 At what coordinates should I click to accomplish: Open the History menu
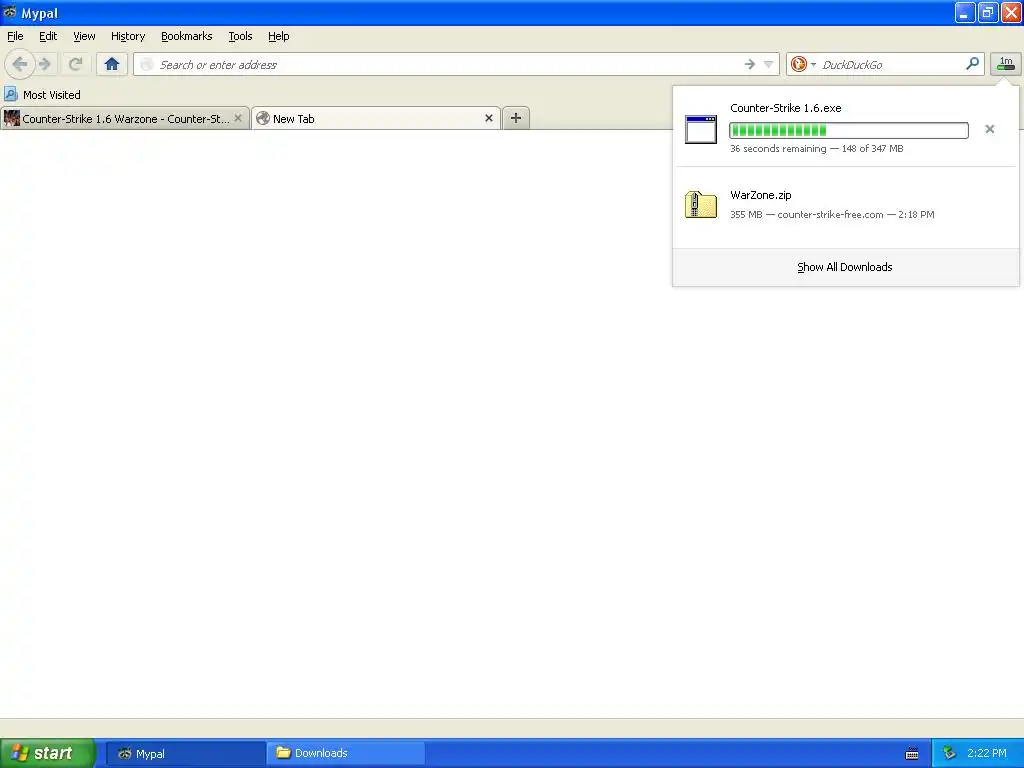128,36
